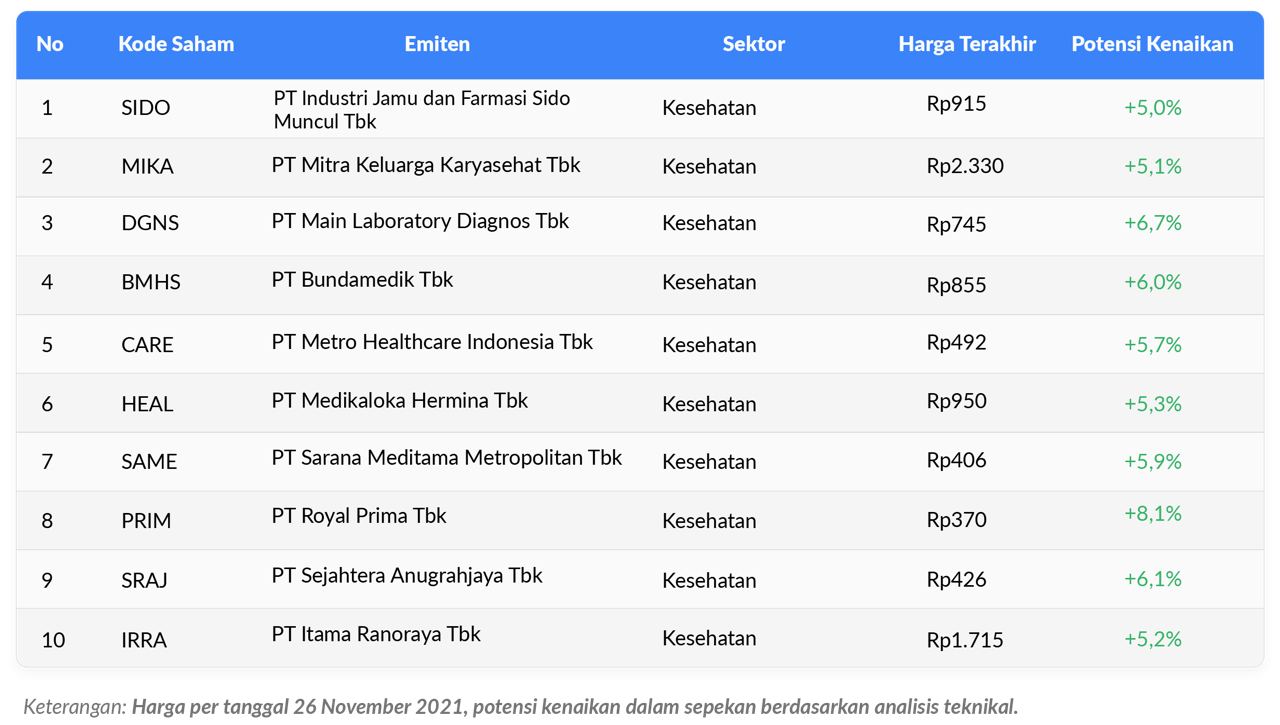
Task: Select PT Sarana Meditama Metropolitan Tbk
Action: click(446, 458)
